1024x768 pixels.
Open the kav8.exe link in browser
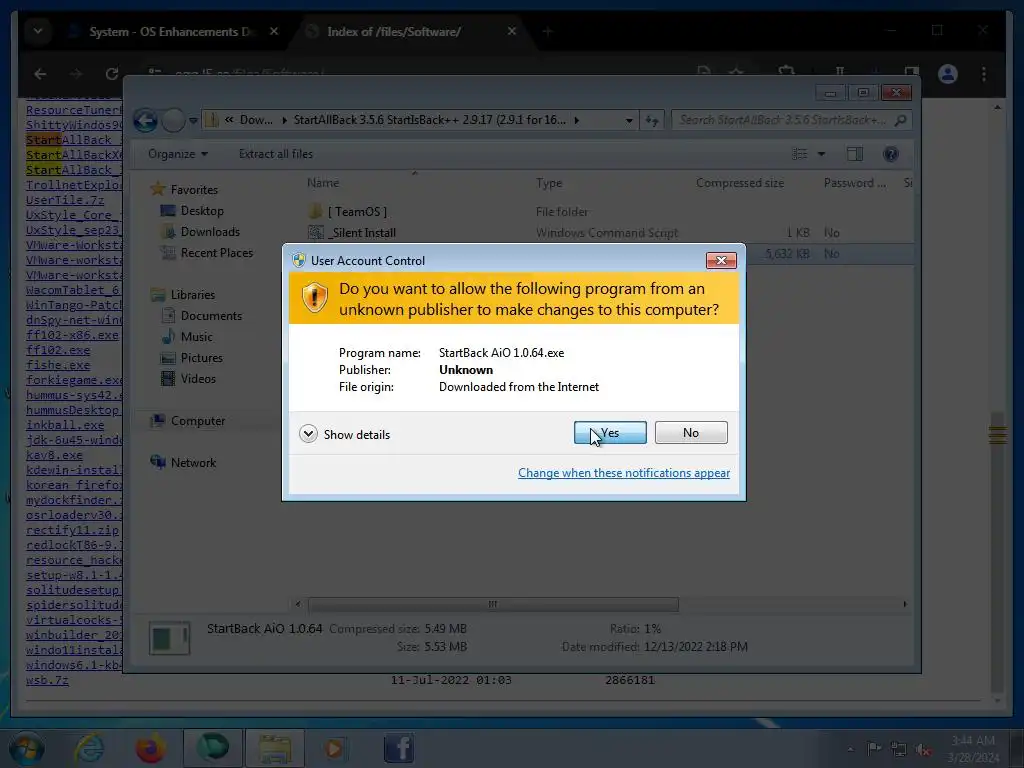(54, 455)
